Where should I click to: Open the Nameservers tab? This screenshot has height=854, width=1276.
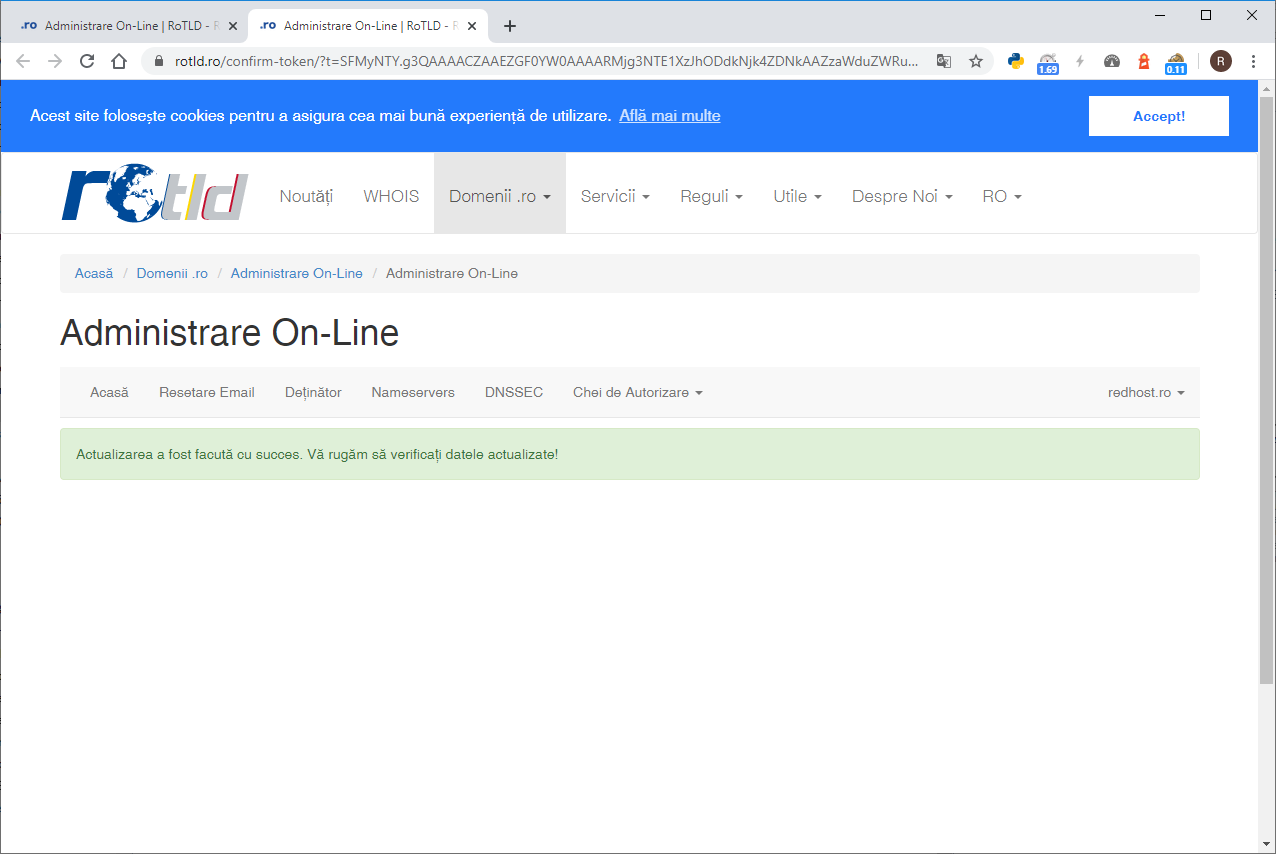[413, 392]
